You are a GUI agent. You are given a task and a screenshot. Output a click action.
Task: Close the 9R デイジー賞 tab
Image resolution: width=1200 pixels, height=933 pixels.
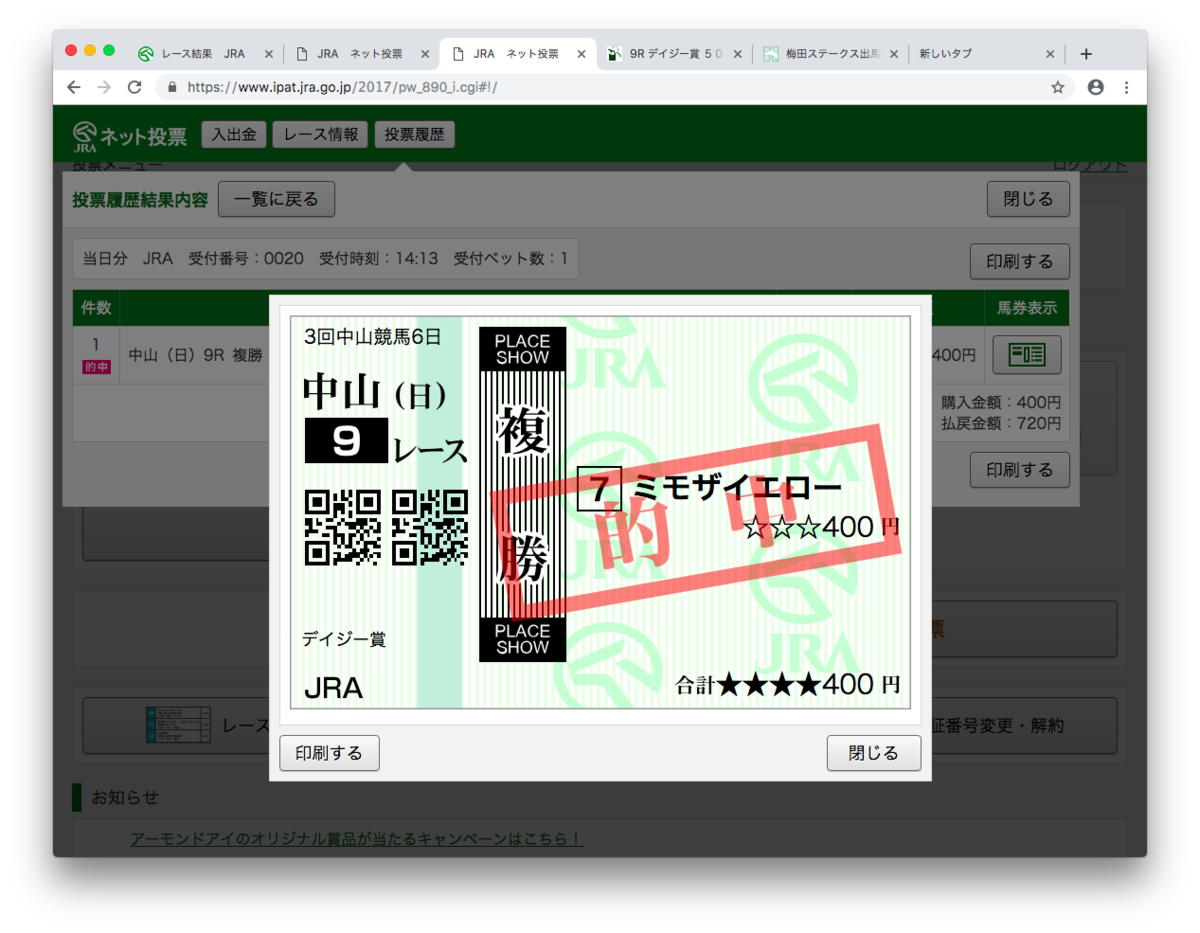point(738,54)
